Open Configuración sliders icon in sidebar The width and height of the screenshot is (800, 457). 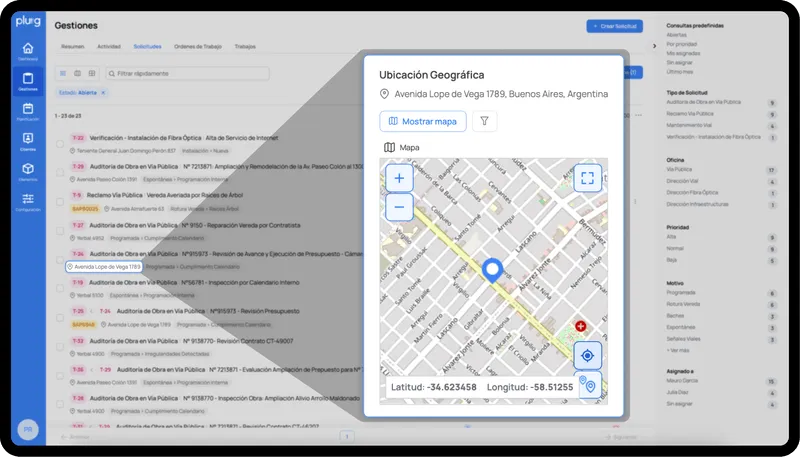[x=28, y=202]
